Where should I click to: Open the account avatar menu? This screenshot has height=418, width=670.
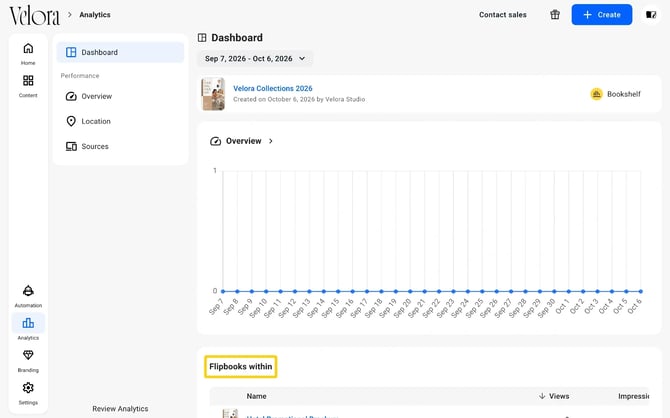pyautogui.click(x=651, y=15)
